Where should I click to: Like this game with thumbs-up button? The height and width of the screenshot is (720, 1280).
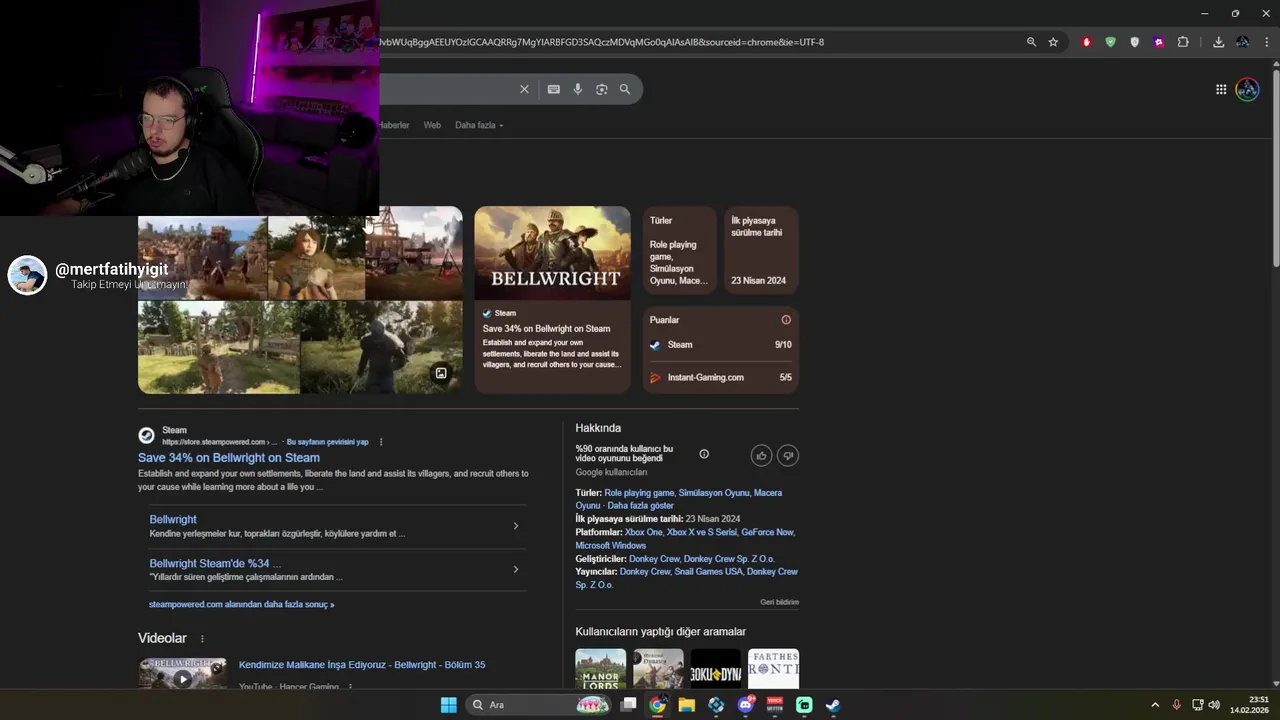761,456
